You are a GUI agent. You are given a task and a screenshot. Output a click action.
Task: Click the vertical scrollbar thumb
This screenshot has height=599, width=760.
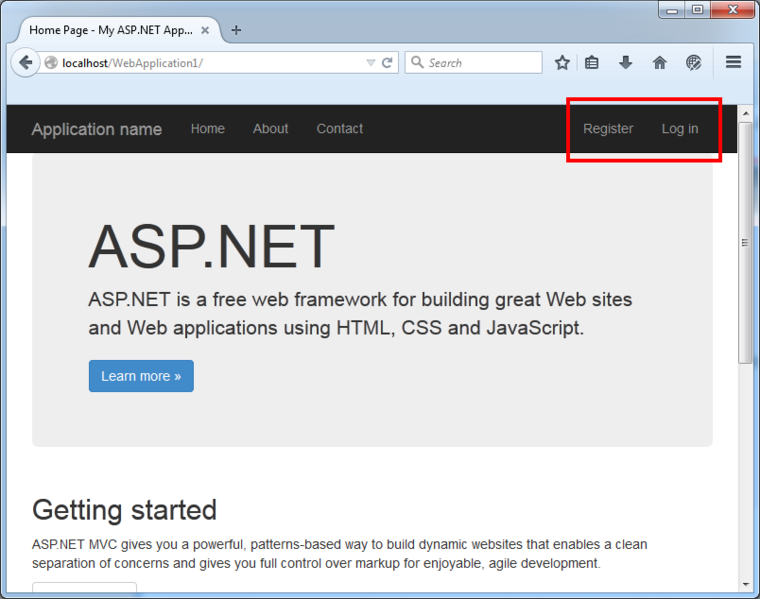click(x=745, y=242)
